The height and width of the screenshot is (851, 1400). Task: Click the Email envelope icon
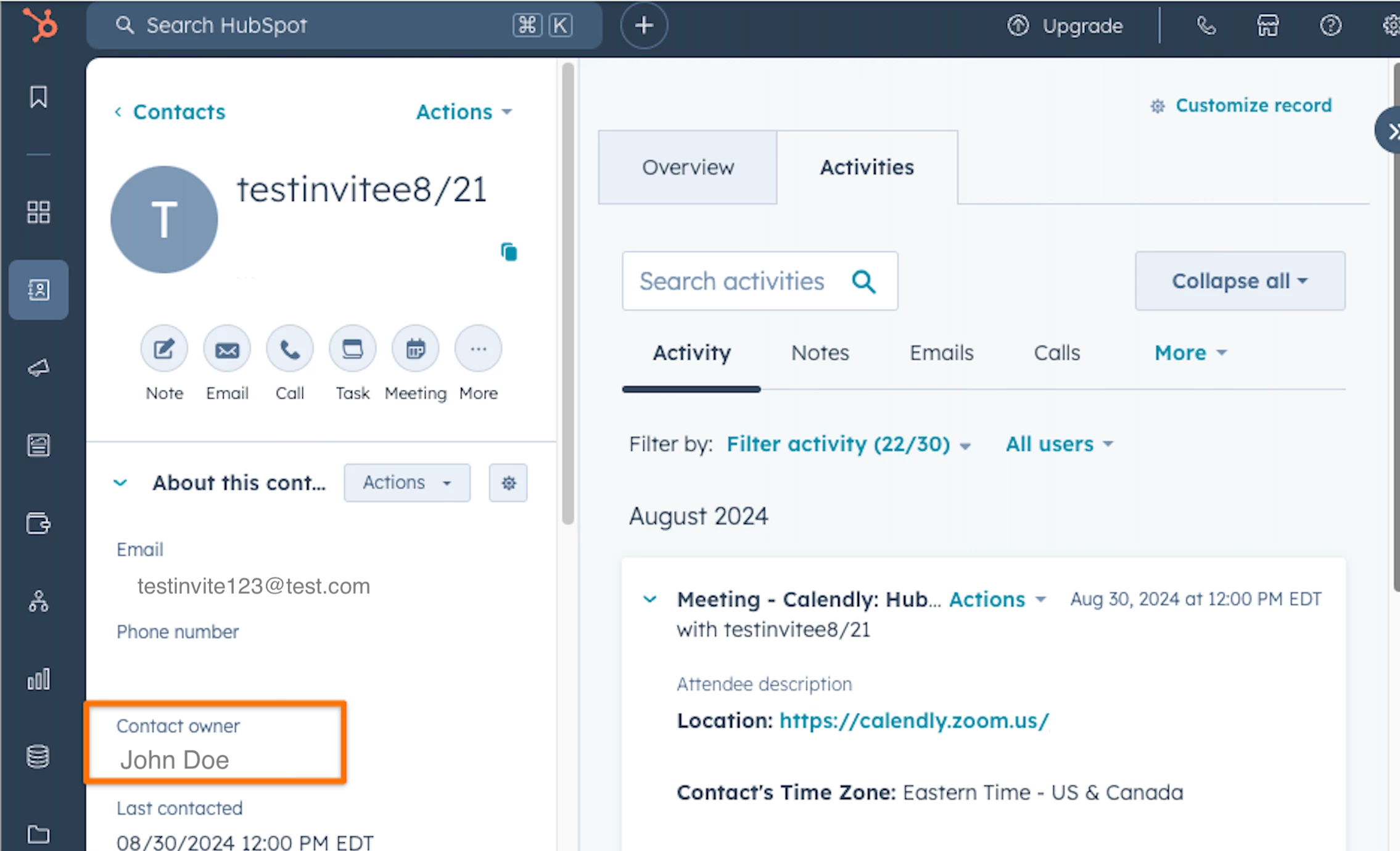[x=227, y=349]
